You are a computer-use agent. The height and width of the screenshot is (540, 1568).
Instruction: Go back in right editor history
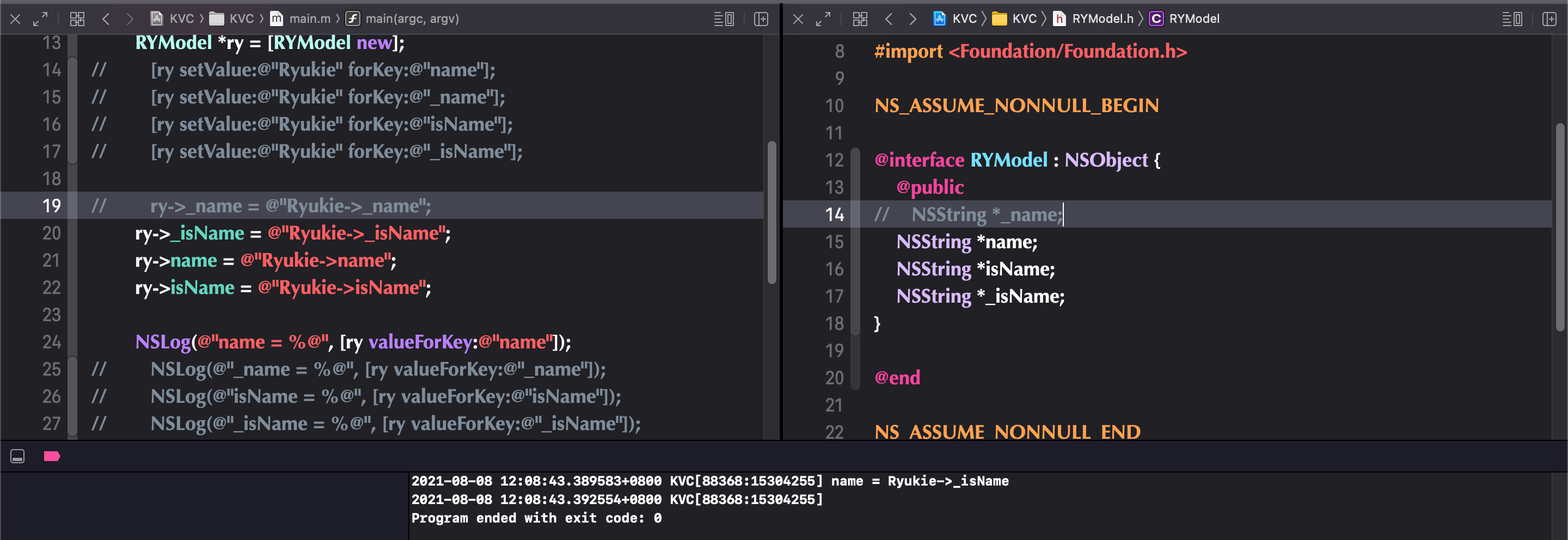[x=889, y=19]
